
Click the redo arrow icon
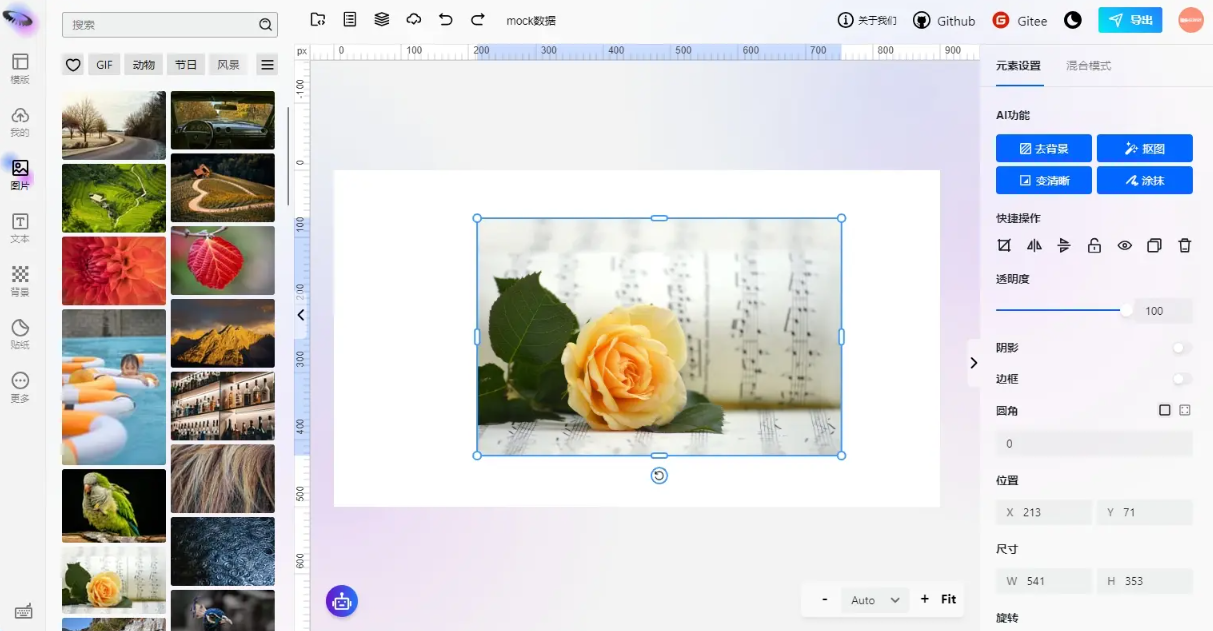pos(478,20)
